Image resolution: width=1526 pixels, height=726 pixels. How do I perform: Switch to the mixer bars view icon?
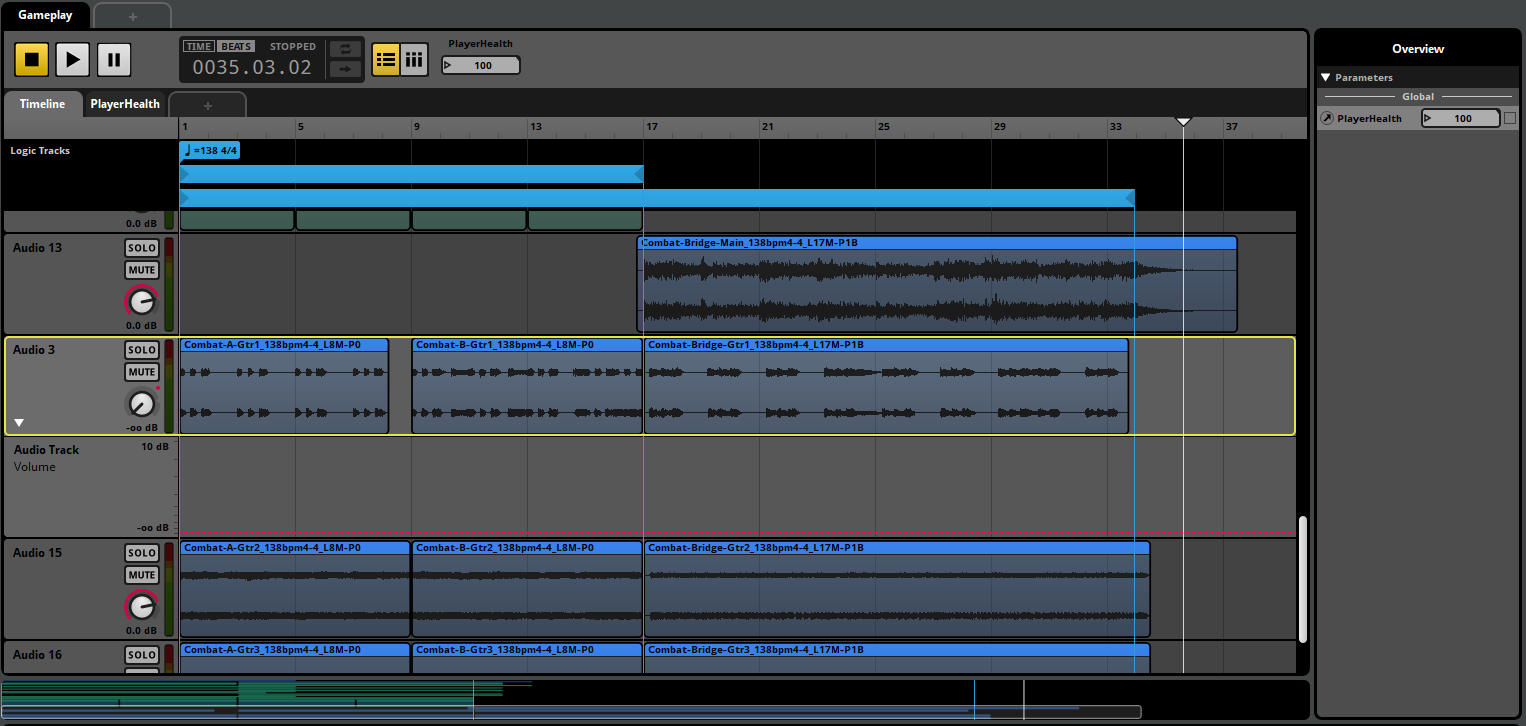[414, 60]
